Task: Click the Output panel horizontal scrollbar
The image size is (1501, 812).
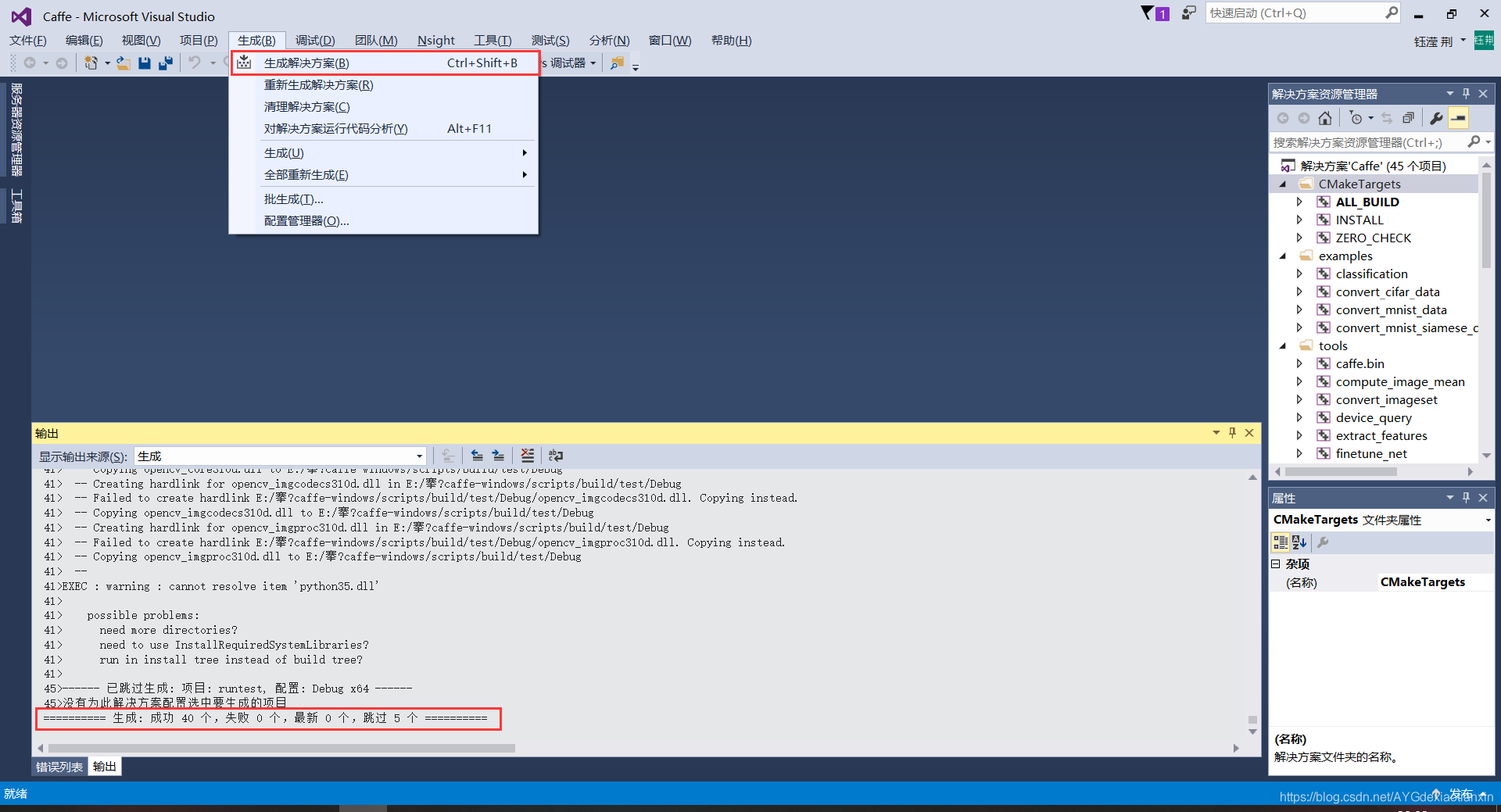Action: coord(281,748)
